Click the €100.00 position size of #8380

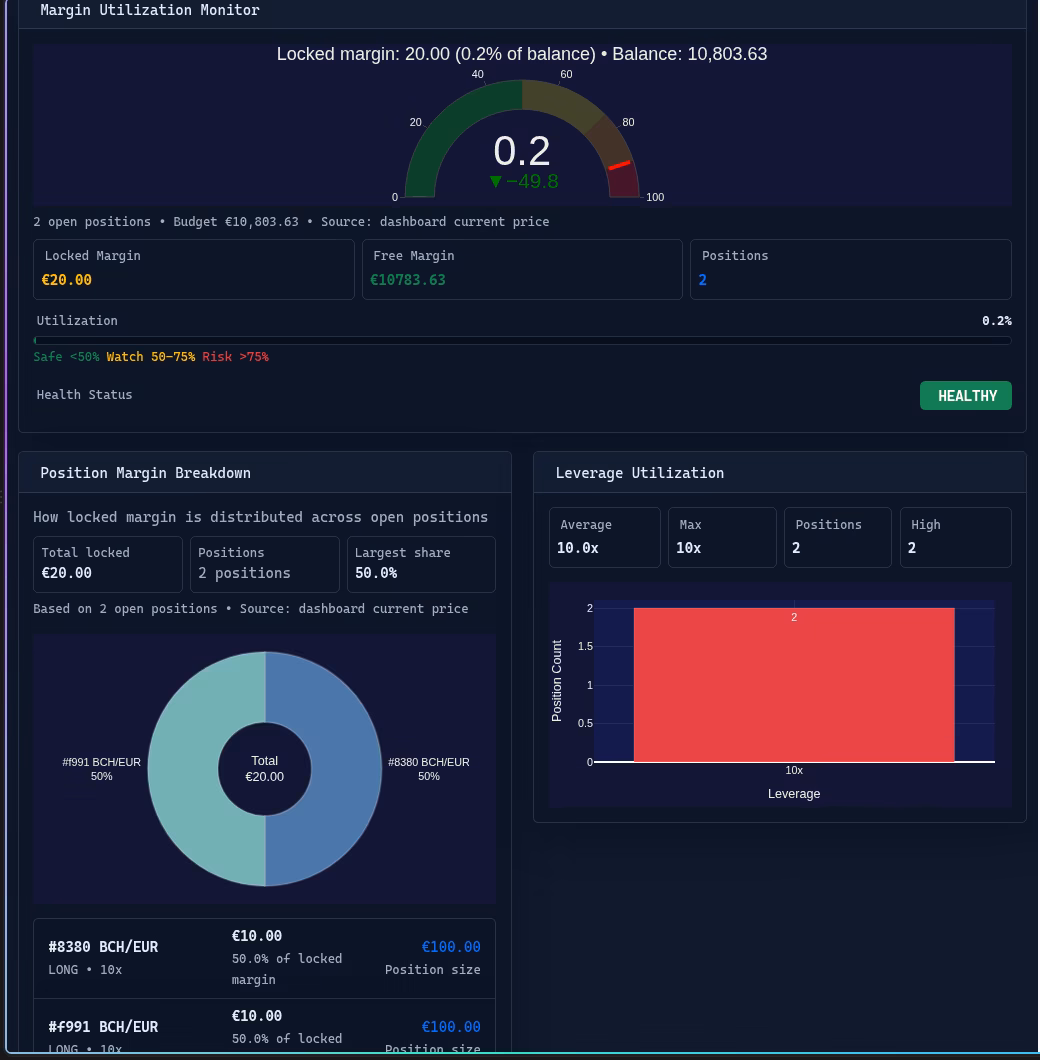coord(451,946)
